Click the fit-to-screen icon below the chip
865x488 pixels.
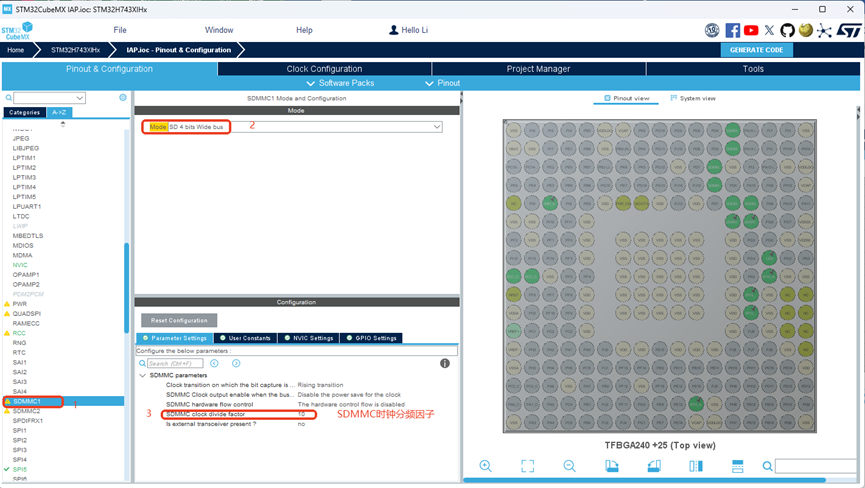pyautogui.click(x=527, y=466)
